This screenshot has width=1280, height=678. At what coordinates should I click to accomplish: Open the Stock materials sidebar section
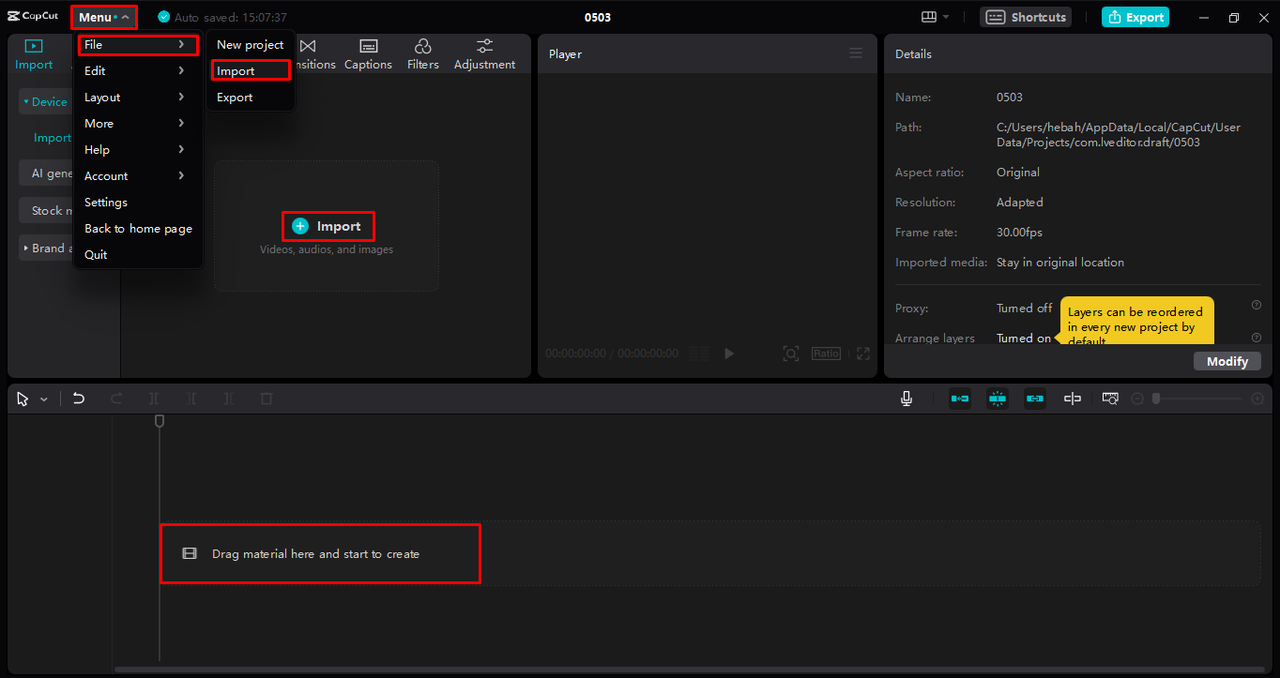(x=46, y=210)
